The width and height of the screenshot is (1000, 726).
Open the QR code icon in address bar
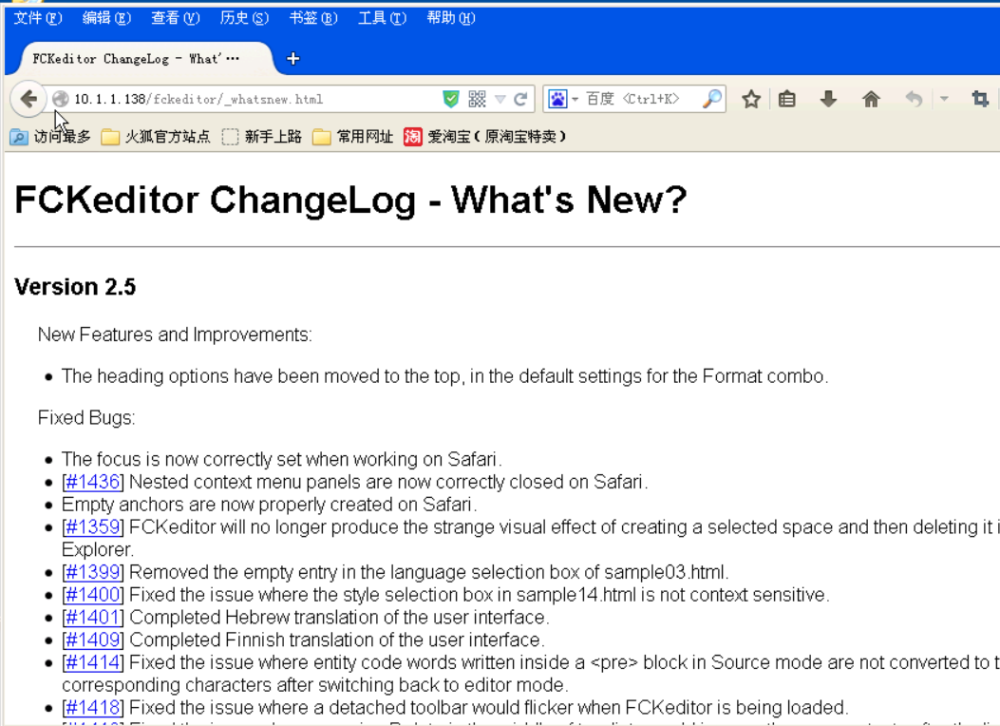477,99
